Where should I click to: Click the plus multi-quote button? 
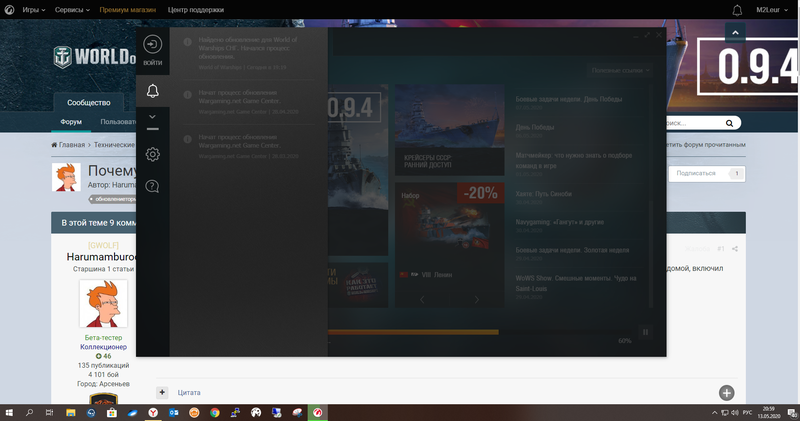pos(162,392)
